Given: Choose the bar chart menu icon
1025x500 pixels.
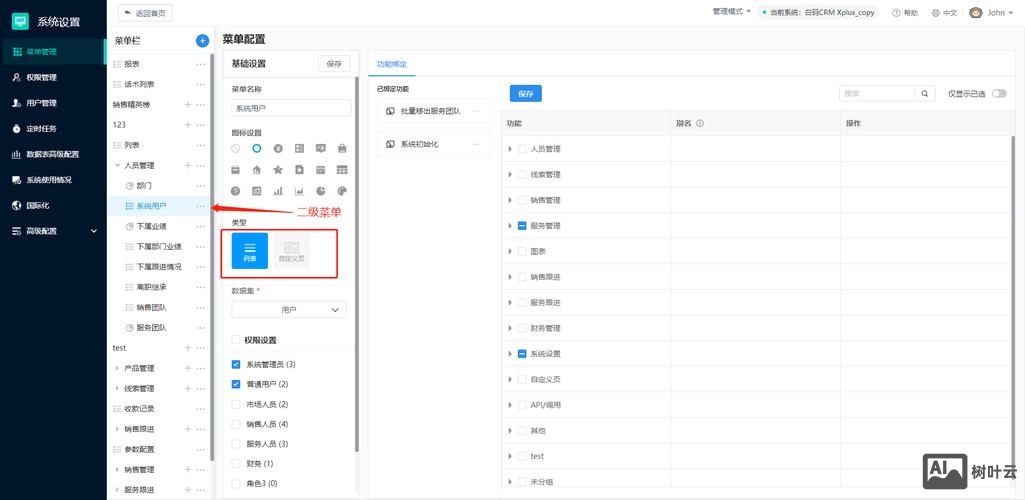Looking at the screenshot, I should pos(278,191).
